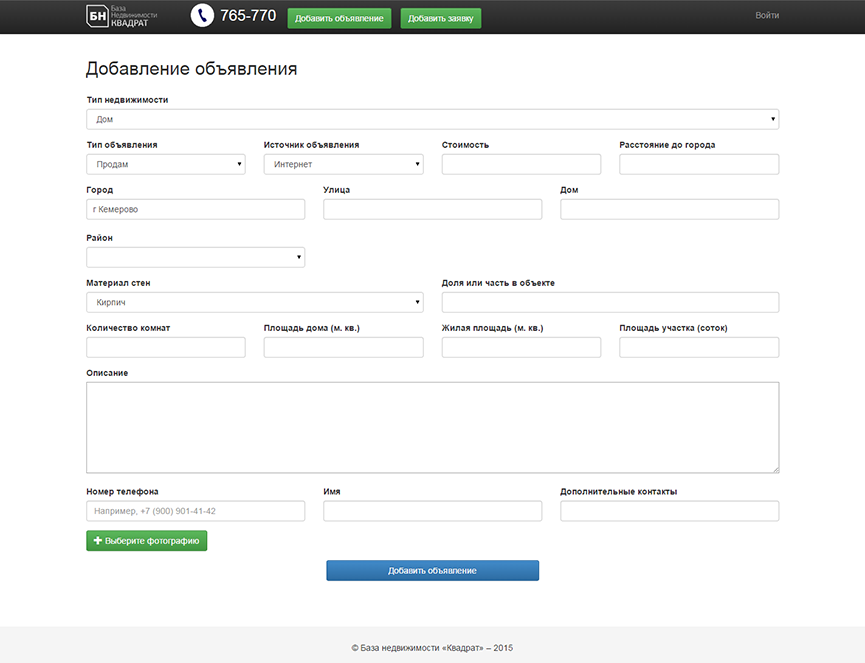Image resolution: width=865 pixels, height=663 pixels.
Task: Click the Район label
Action: tap(99, 238)
